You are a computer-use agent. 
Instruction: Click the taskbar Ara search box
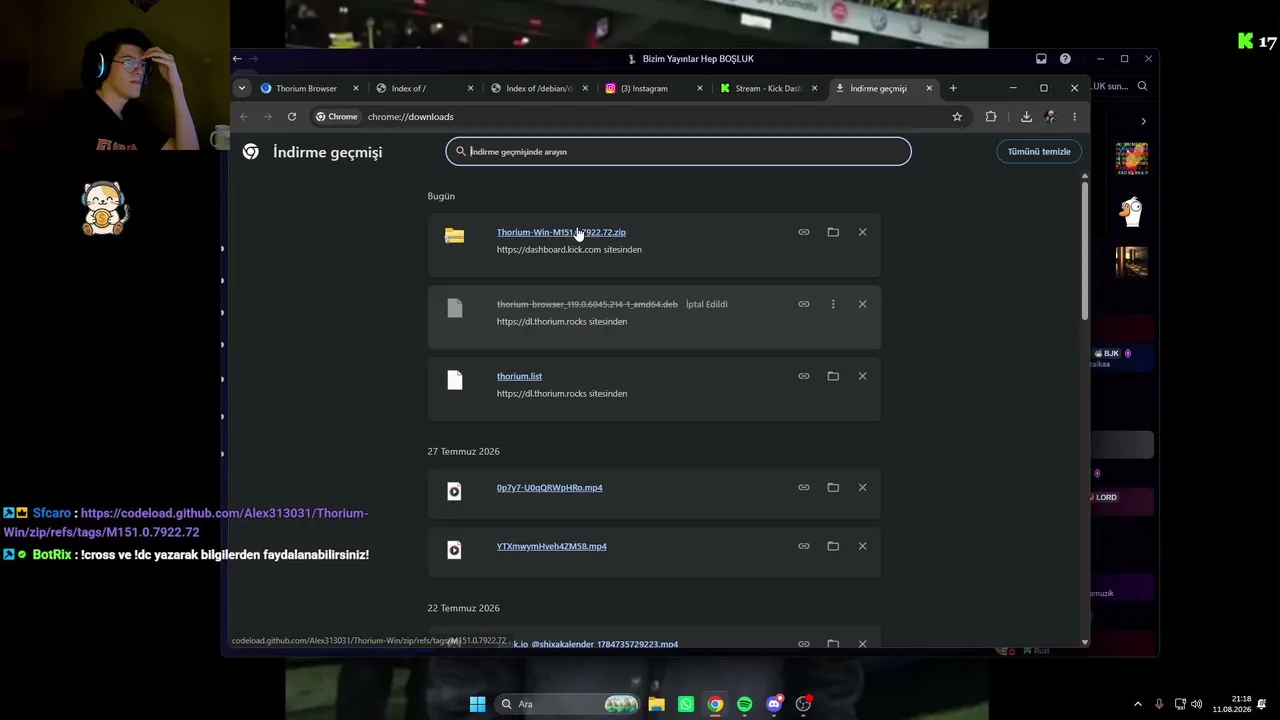click(x=568, y=704)
